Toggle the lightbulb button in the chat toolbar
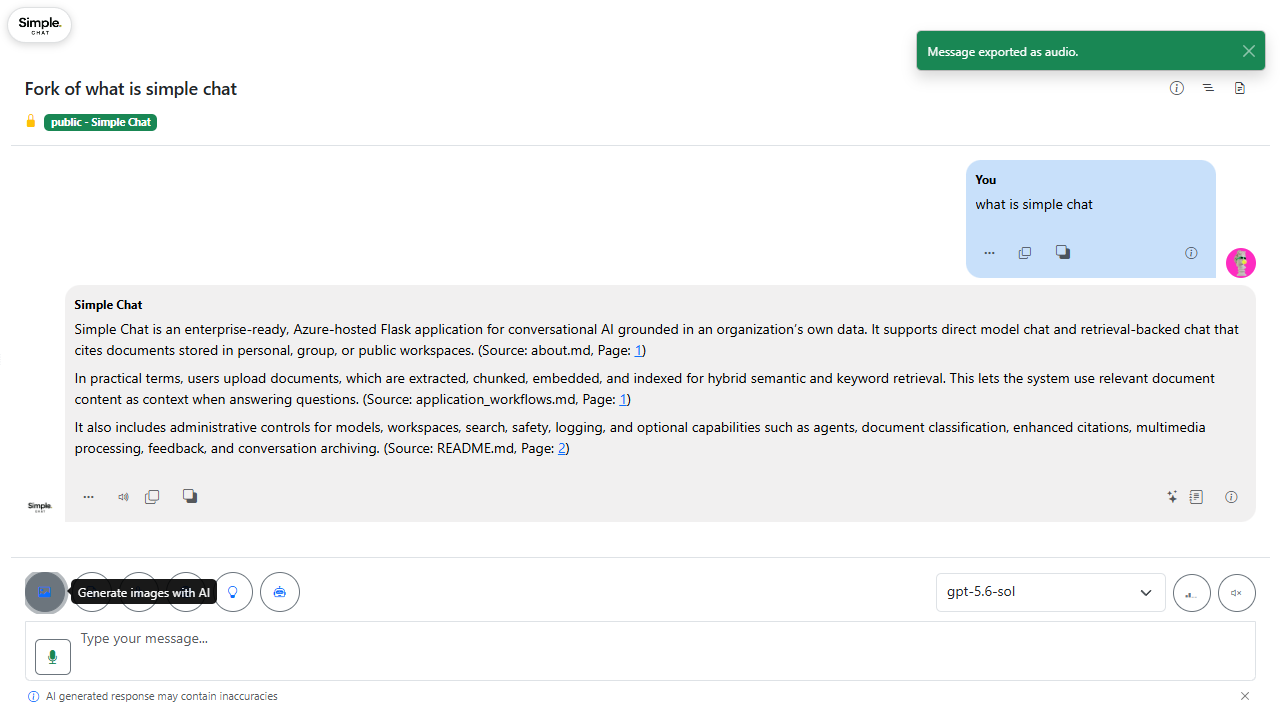The width and height of the screenshot is (1280, 720). 233,592
